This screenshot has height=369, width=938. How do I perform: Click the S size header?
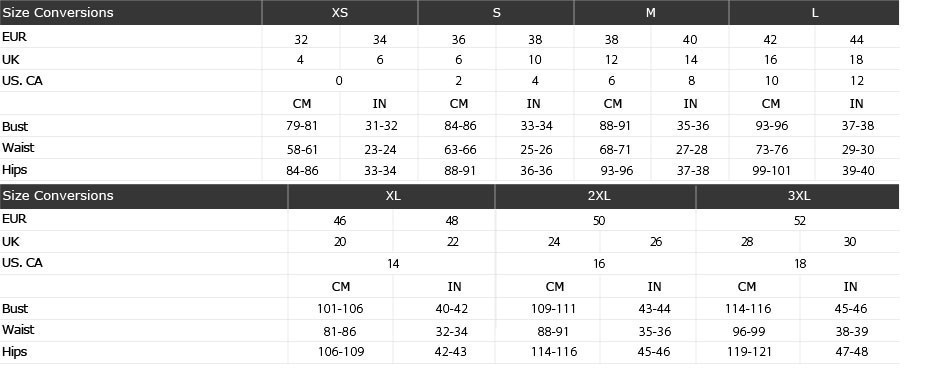pyautogui.click(x=496, y=13)
